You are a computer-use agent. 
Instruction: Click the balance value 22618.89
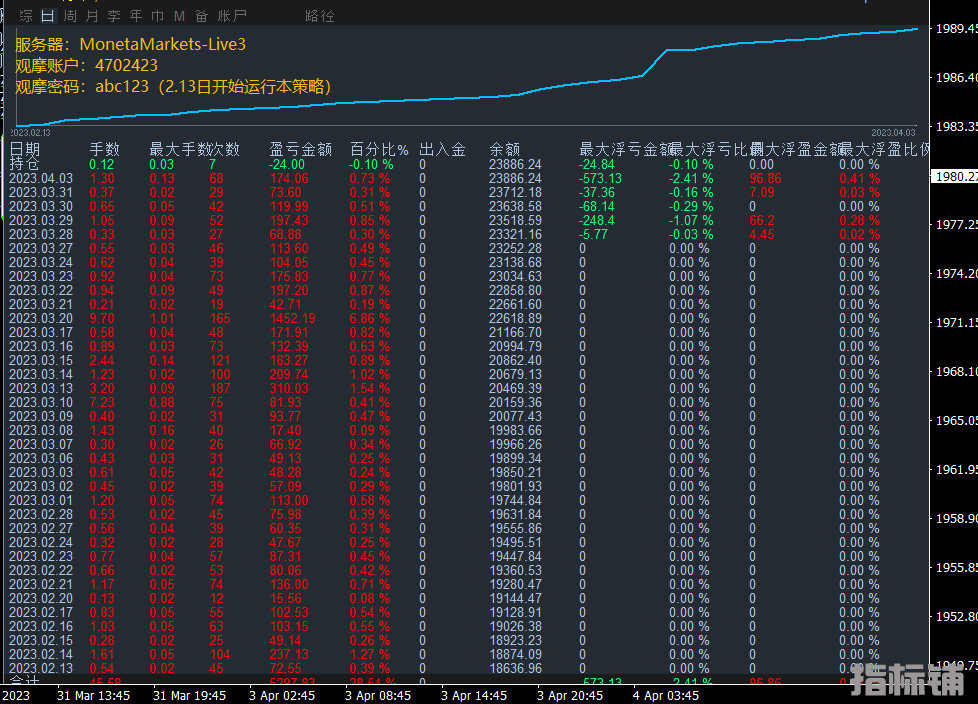[515, 319]
